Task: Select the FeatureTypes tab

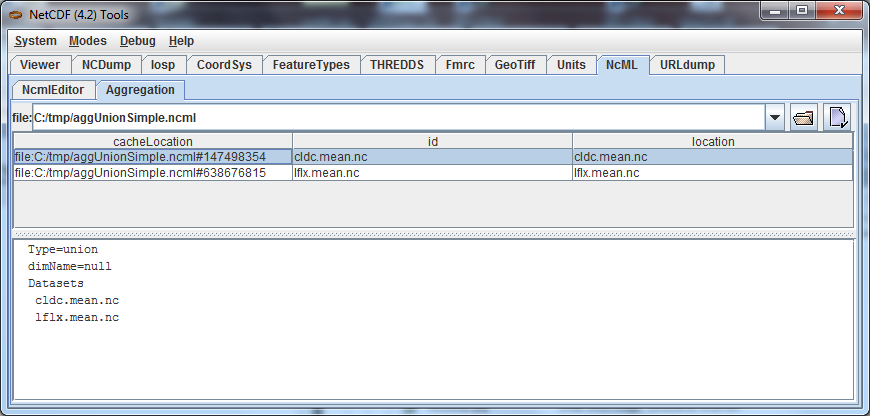Action: (311, 65)
